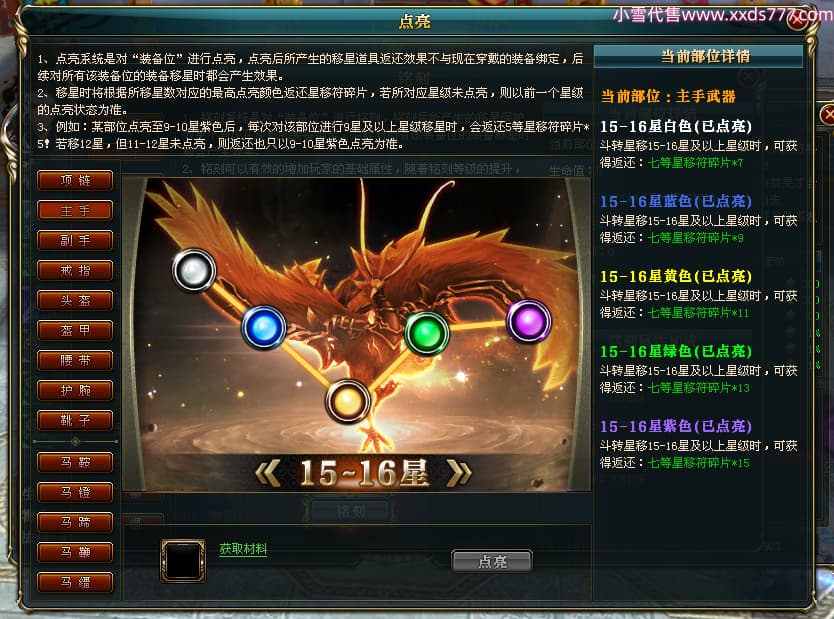Viewport: 834px width, 619px height.
Task: Close the 点亮 window
Action: click(x=798, y=21)
